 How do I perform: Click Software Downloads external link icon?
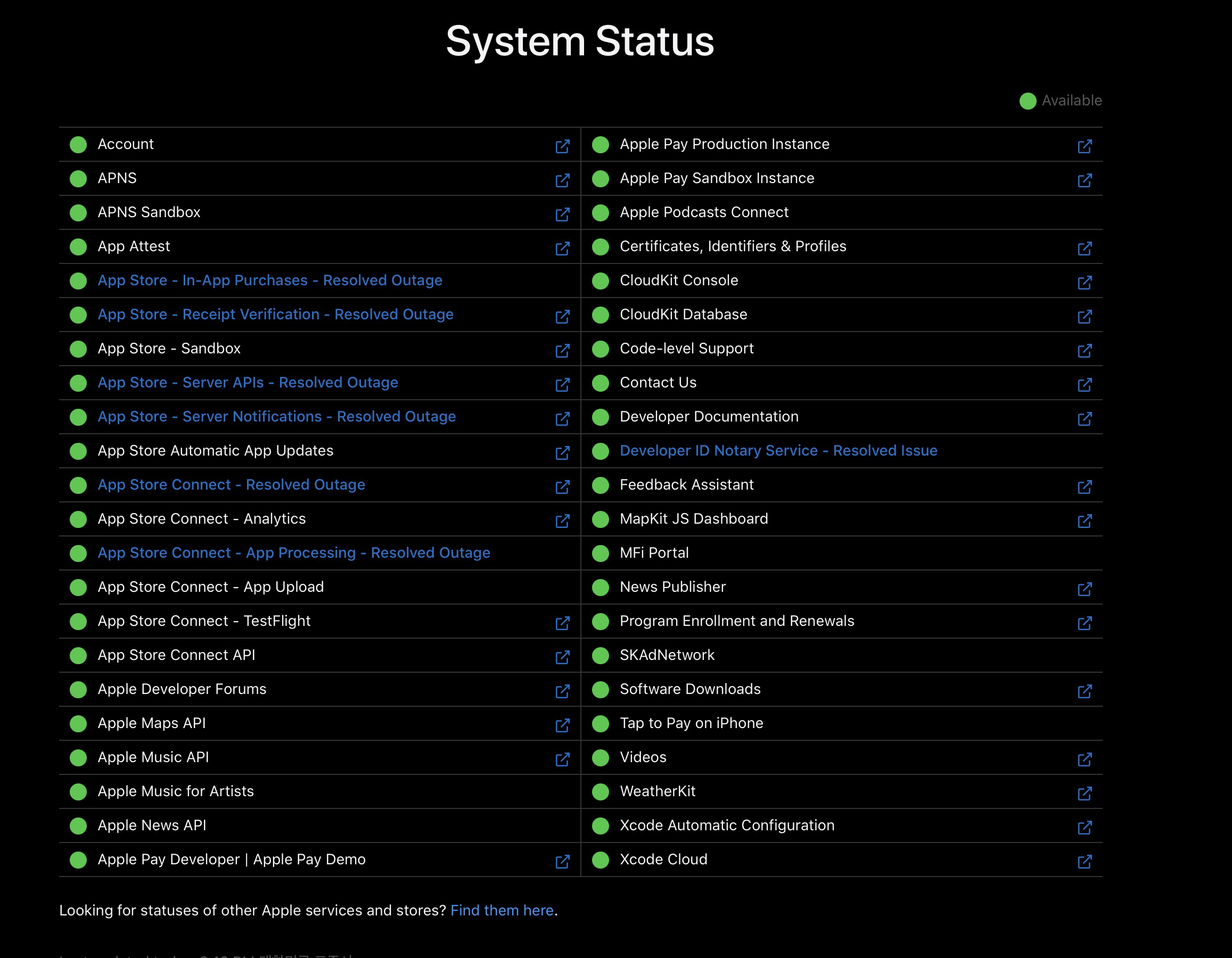click(x=1084, y=691)
